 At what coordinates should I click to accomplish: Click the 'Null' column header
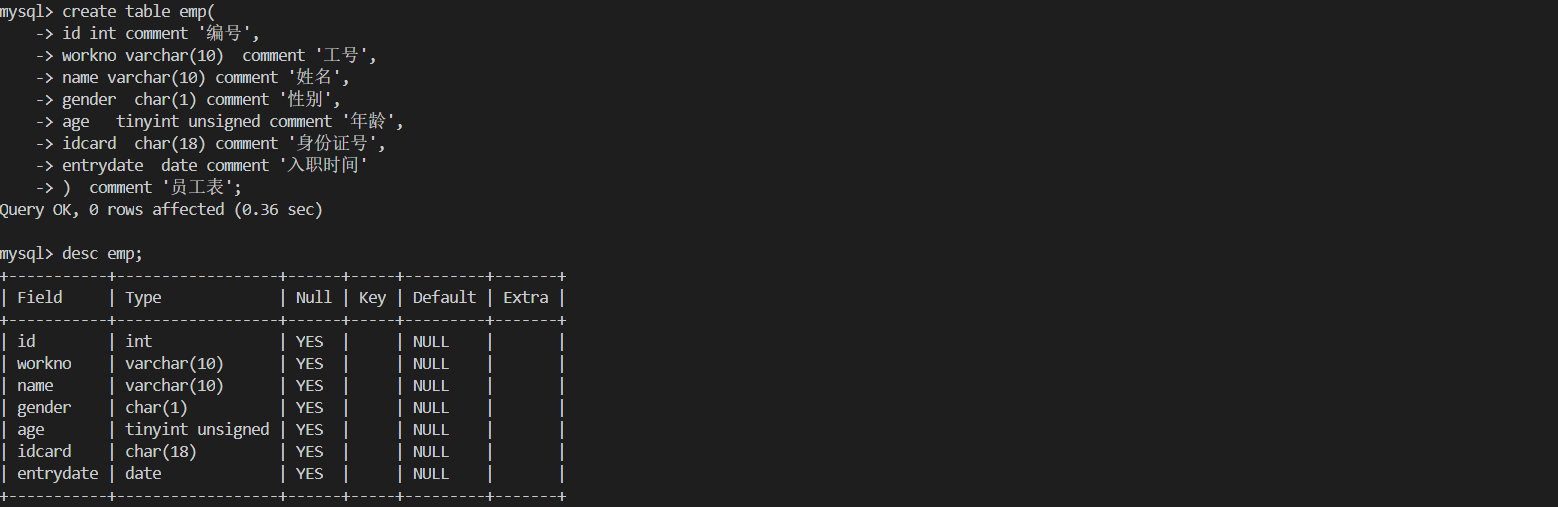click(x=313, y=297)
